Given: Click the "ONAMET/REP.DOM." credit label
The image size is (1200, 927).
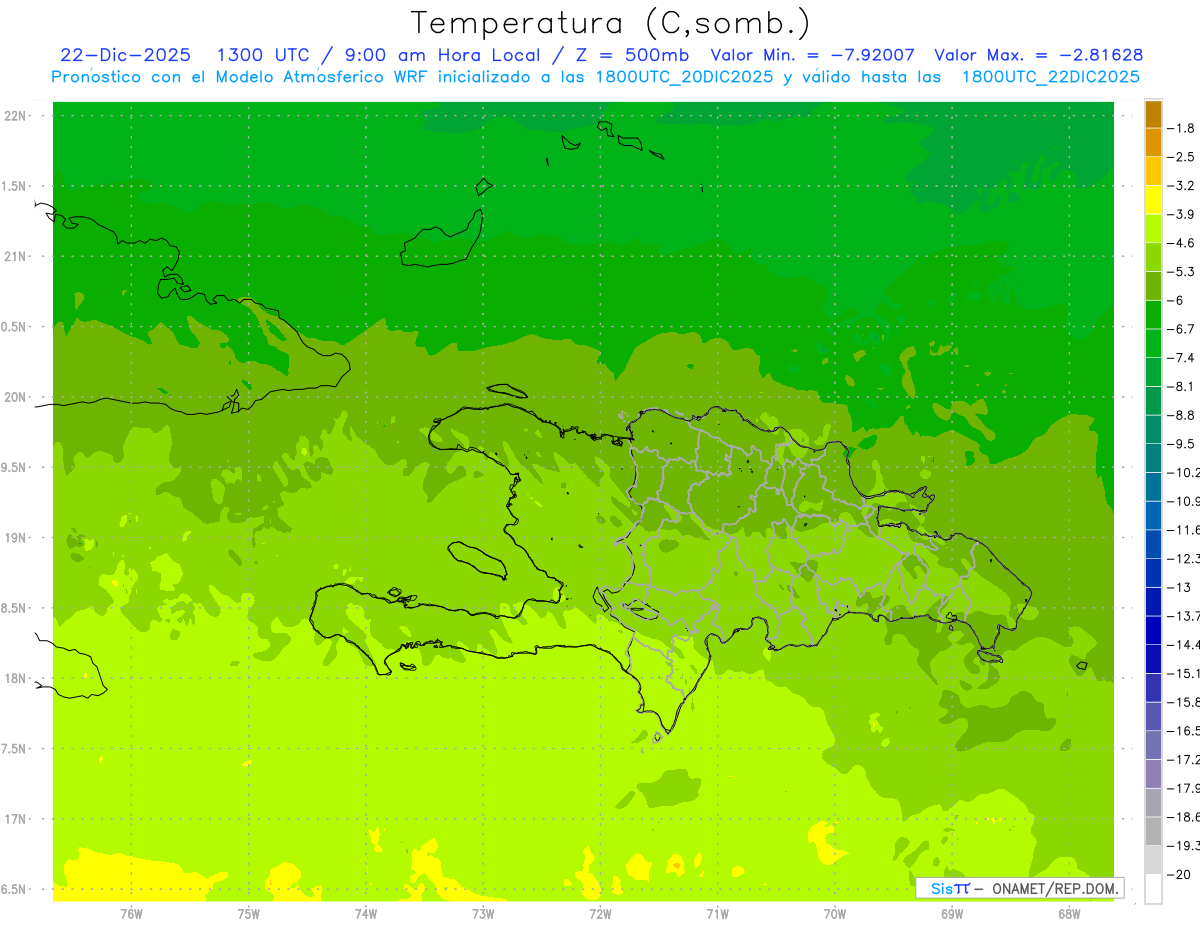Looking at the screenshot, I should point(1056,888).
